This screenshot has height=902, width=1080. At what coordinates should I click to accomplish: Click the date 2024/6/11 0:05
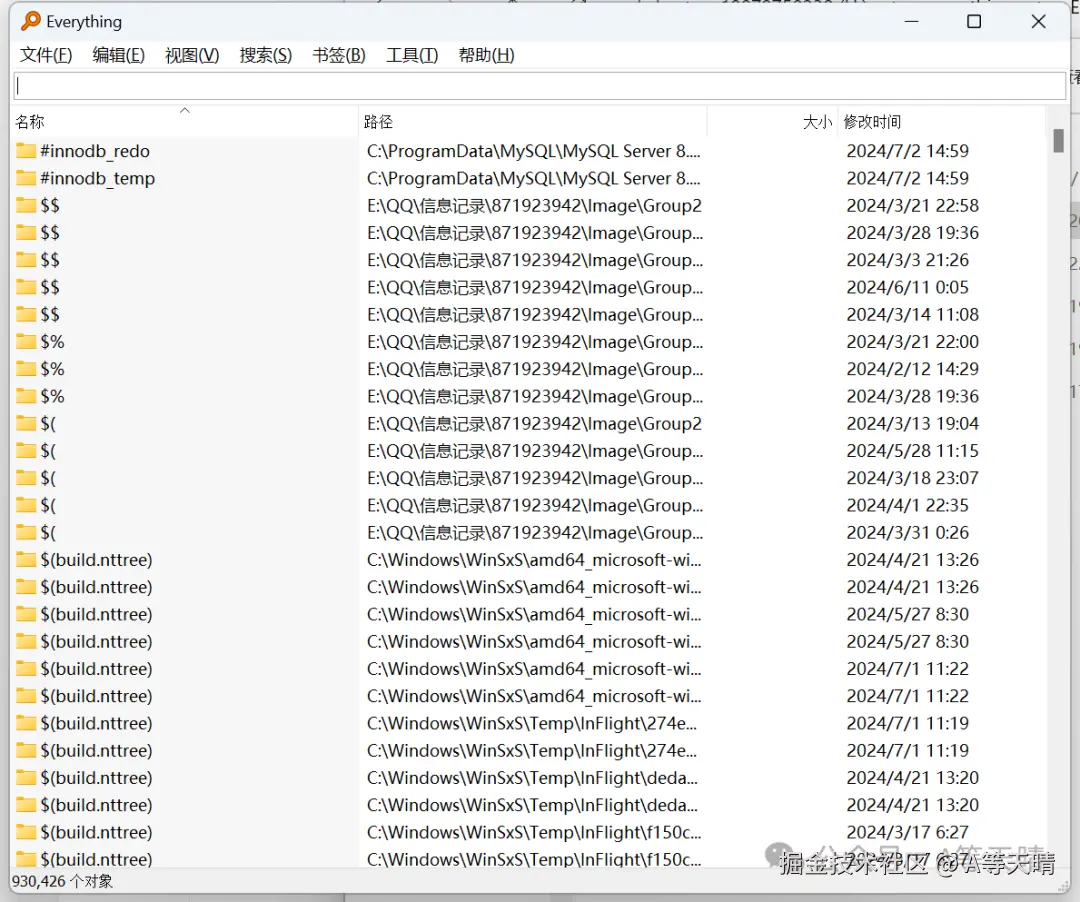pos(908,287)
